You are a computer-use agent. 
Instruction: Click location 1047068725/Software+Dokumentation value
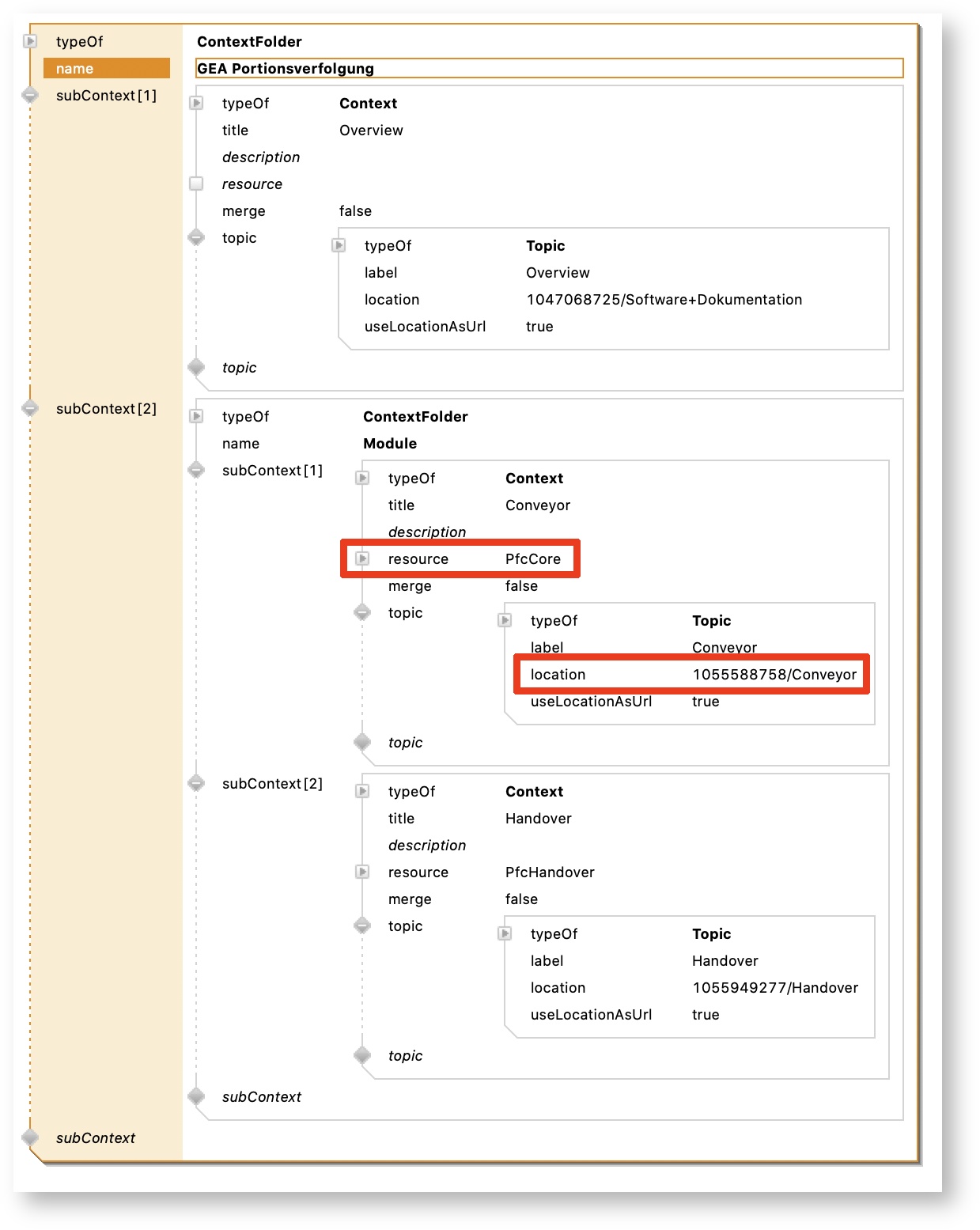pyautogui.click(x=664, y=300)
